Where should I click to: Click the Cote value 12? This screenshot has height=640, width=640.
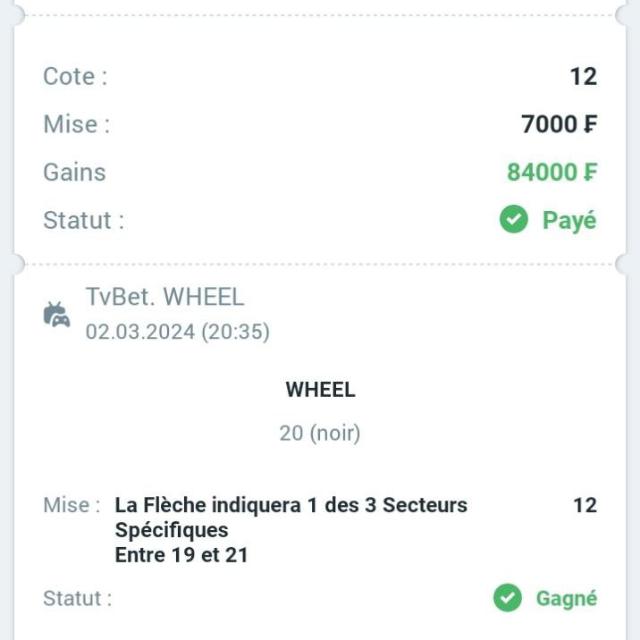584,76
